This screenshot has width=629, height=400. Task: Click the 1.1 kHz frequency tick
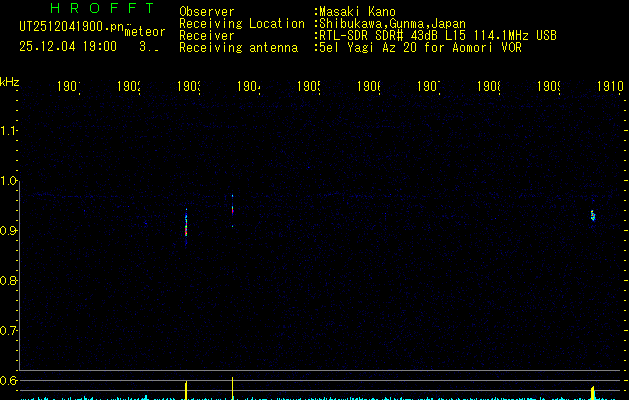click(x=9, y=131)
